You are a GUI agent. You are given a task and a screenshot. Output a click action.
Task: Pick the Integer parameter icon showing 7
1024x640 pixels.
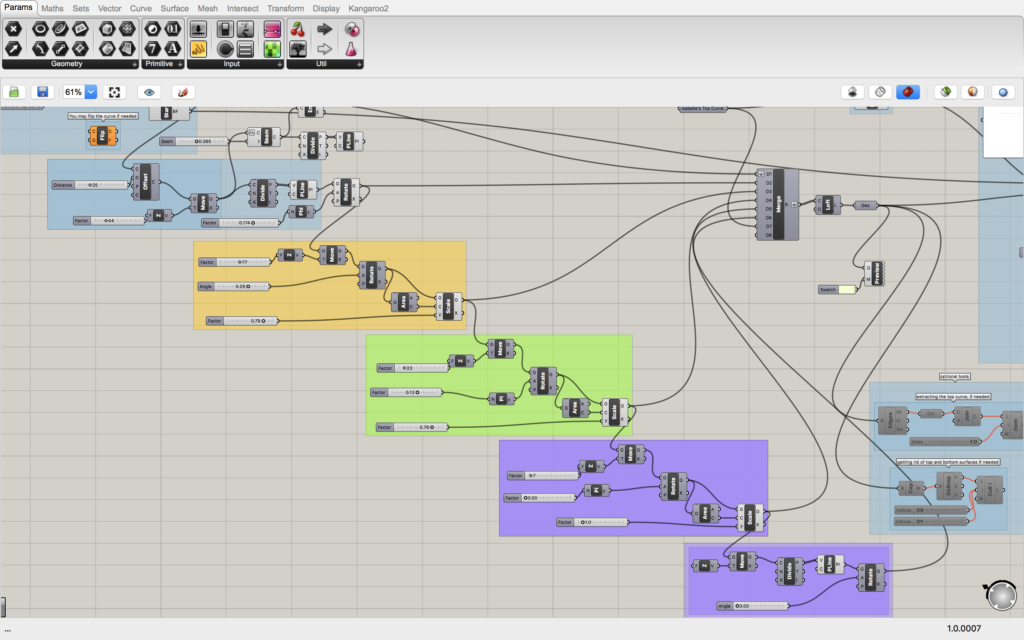tap(152, 48)
